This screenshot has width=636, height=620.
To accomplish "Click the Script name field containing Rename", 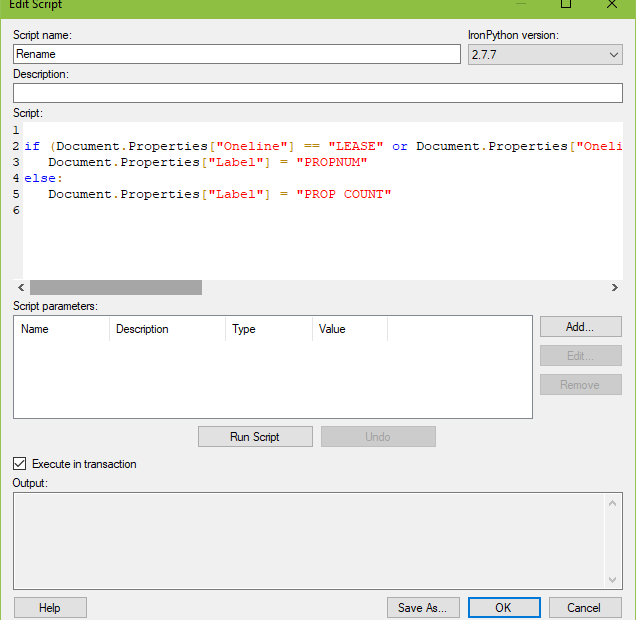I will (x=236, y=54).
